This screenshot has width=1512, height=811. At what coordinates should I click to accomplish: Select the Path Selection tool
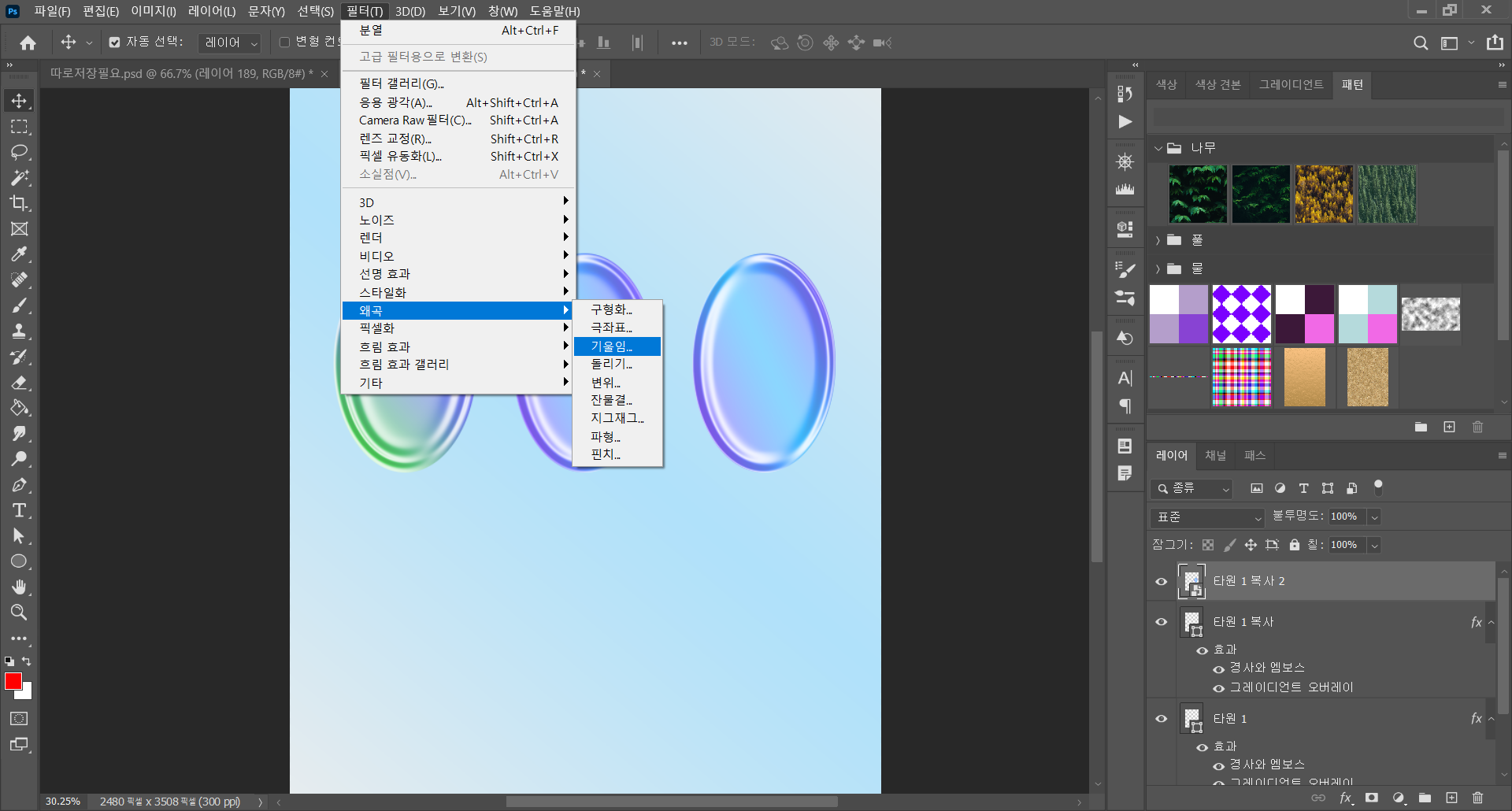pos(19,536)
